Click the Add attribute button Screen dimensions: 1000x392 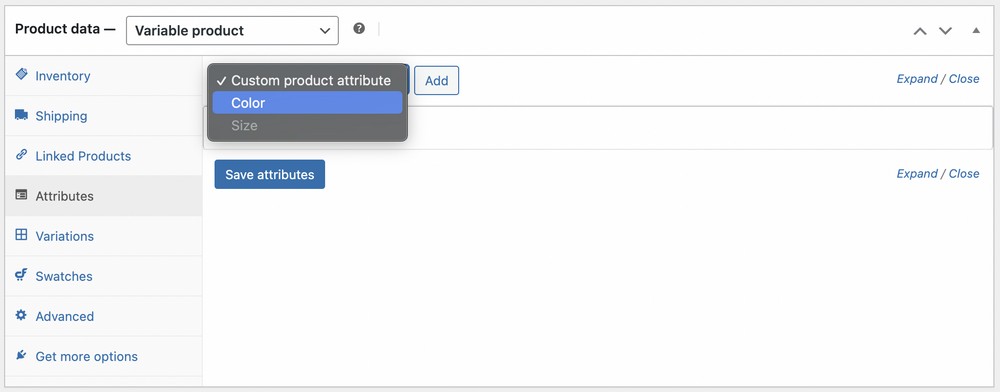436,81
